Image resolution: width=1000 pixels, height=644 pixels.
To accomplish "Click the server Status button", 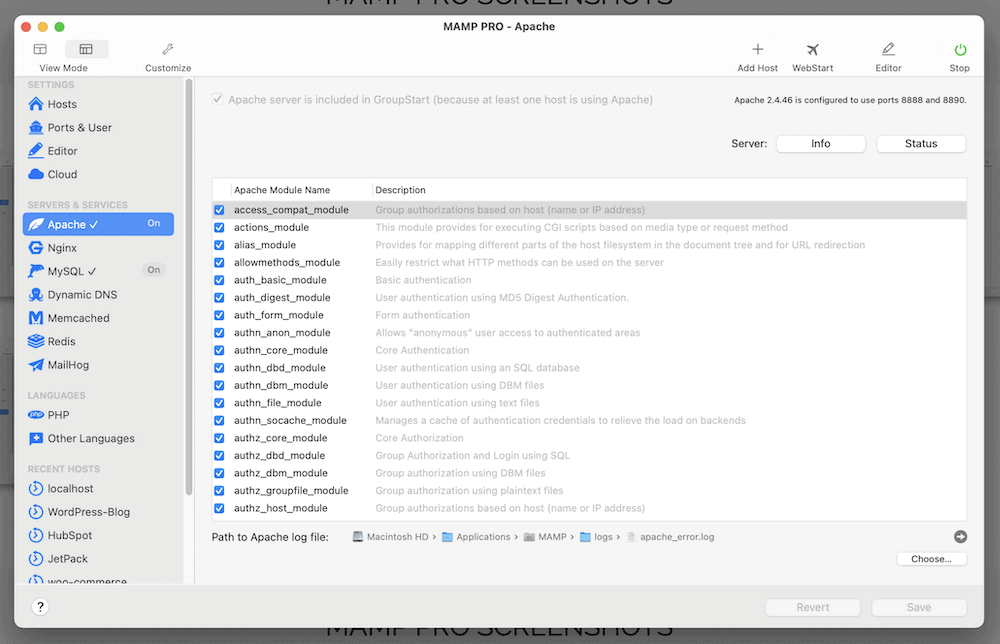I will pos(920,144).
